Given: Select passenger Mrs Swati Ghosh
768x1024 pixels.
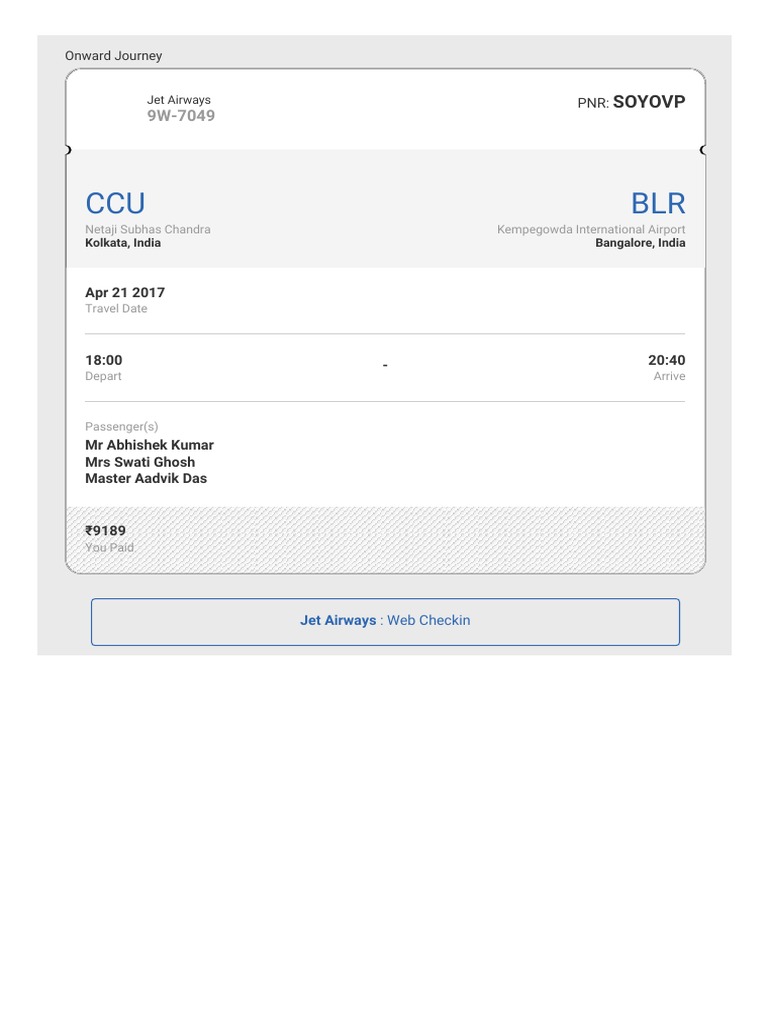Looking at the screenshot, I should pyautogui.click(x=140, y=462).
